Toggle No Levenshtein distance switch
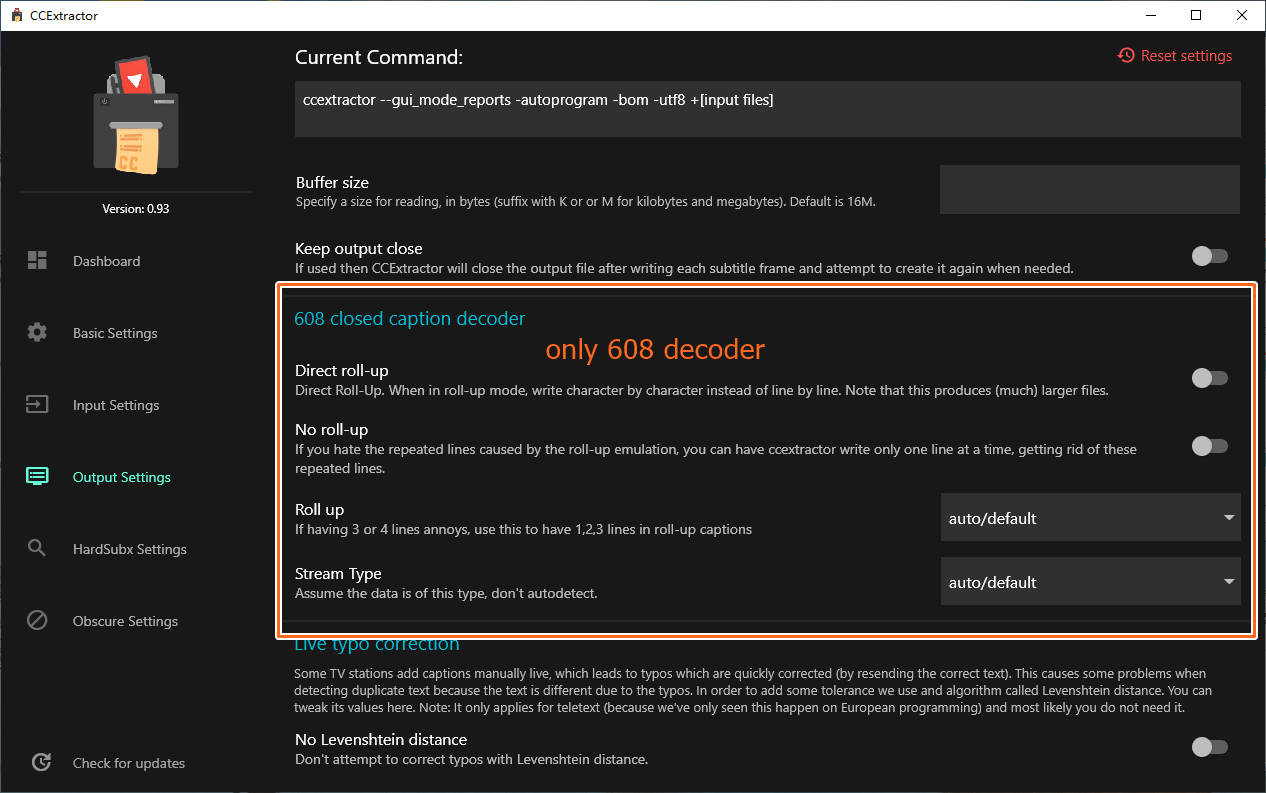Image resolution: width=1266 pixels, height=793 pixels. point(1210,747)
